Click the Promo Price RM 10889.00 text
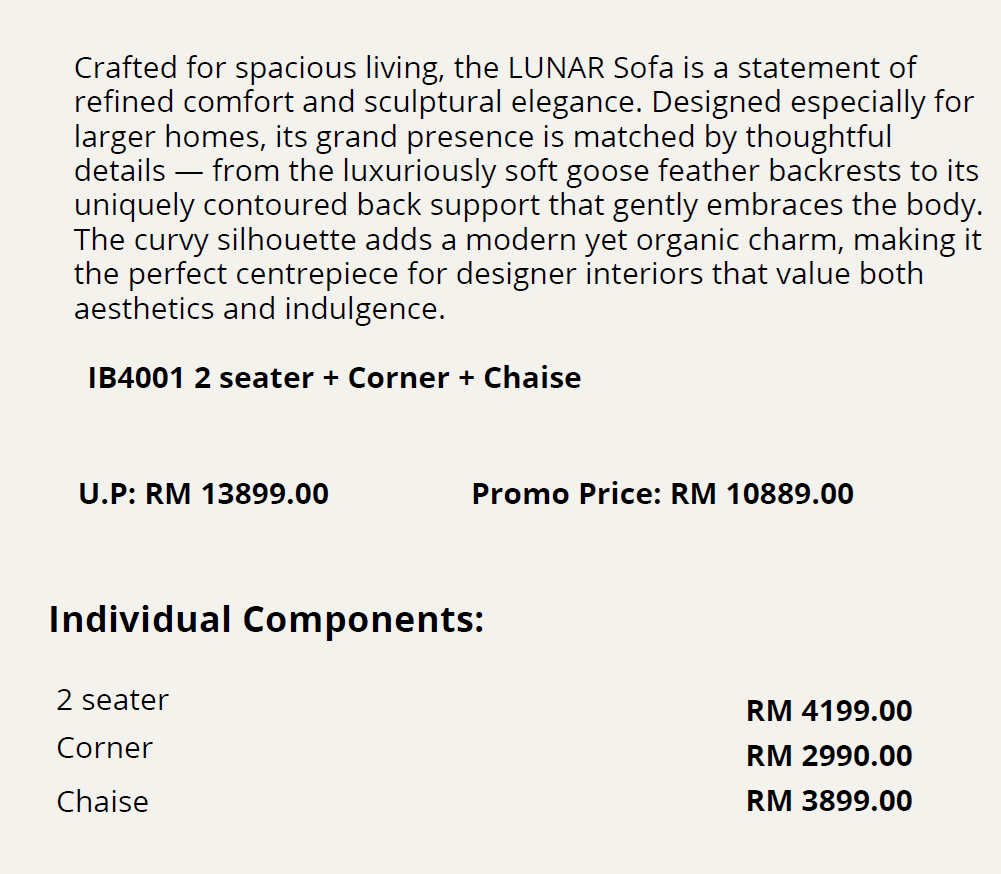The image size is (1001, 874). click(662, 494)
